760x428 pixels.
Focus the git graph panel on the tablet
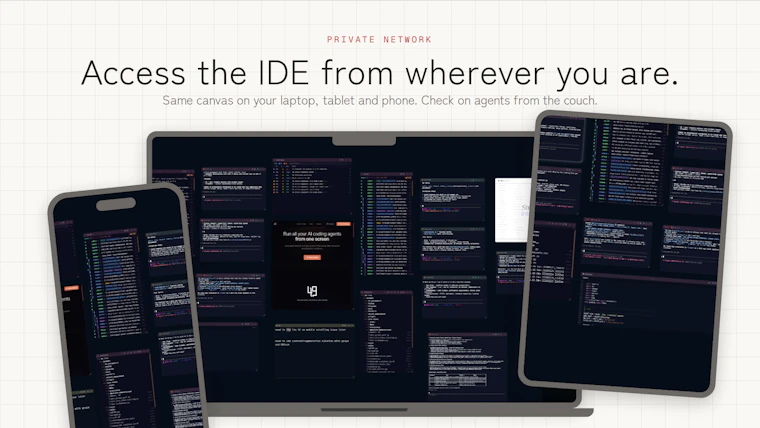click(628, 162)
